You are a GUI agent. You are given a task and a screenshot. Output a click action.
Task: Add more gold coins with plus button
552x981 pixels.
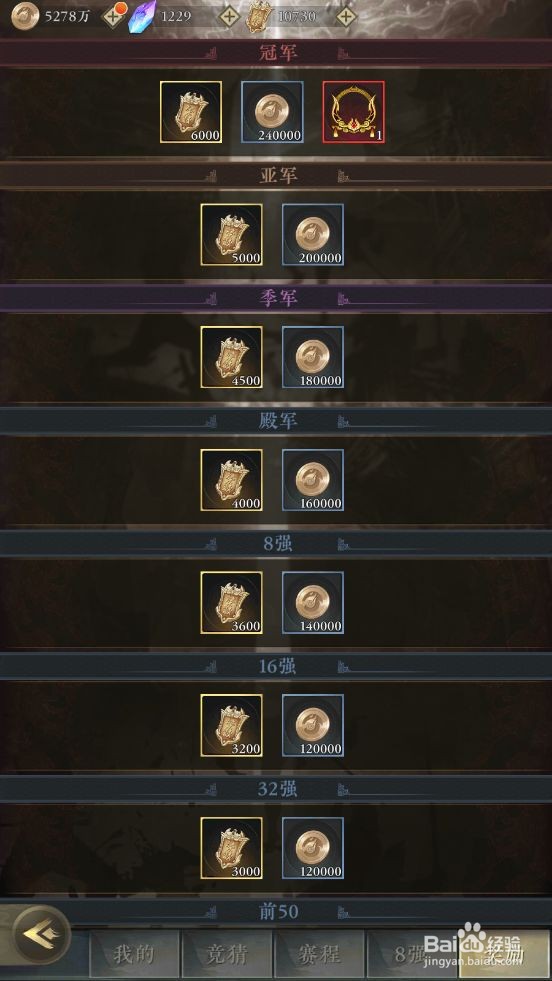click(x=113, y=16)
